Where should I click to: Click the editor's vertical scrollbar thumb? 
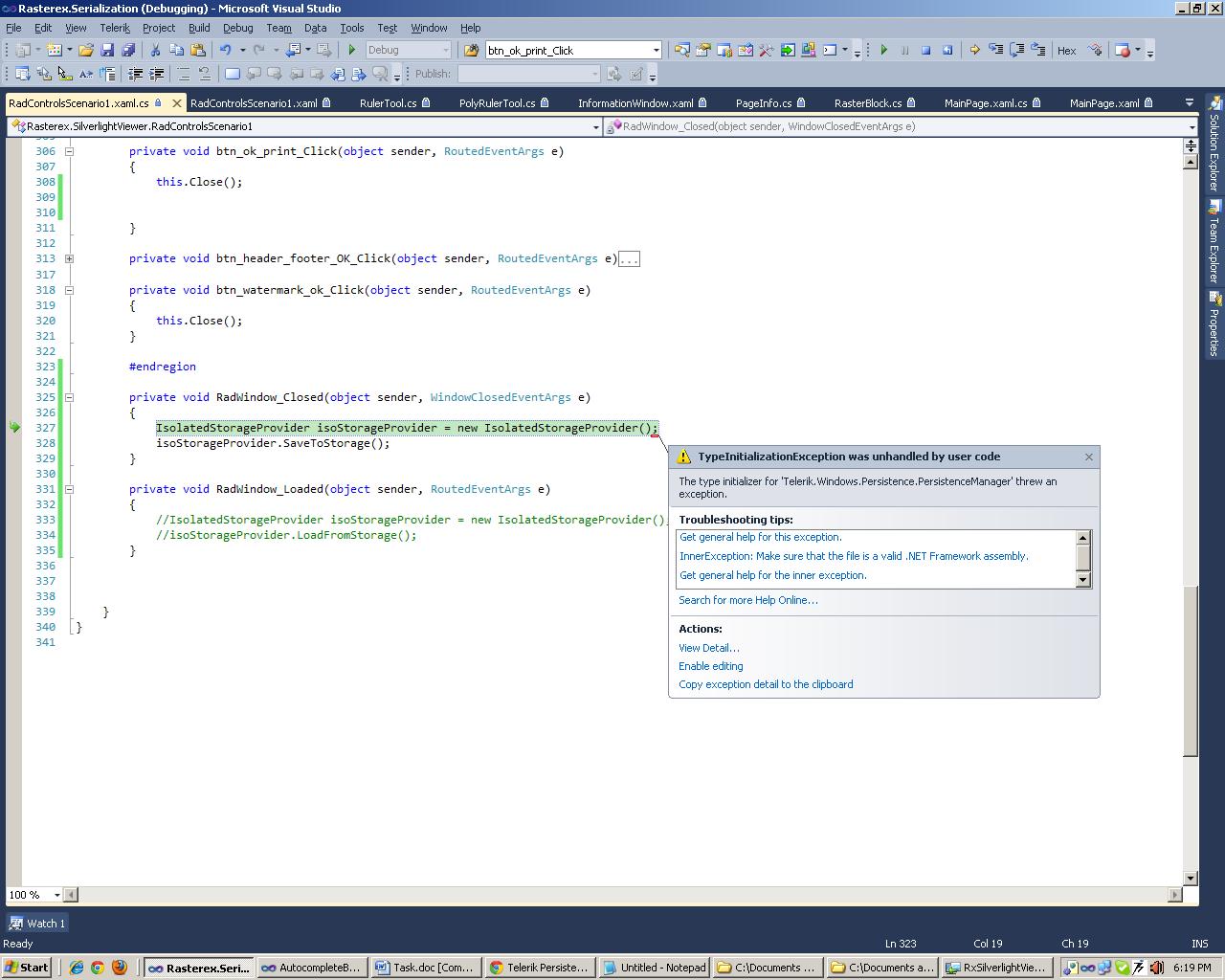[x=1191, y=670]
